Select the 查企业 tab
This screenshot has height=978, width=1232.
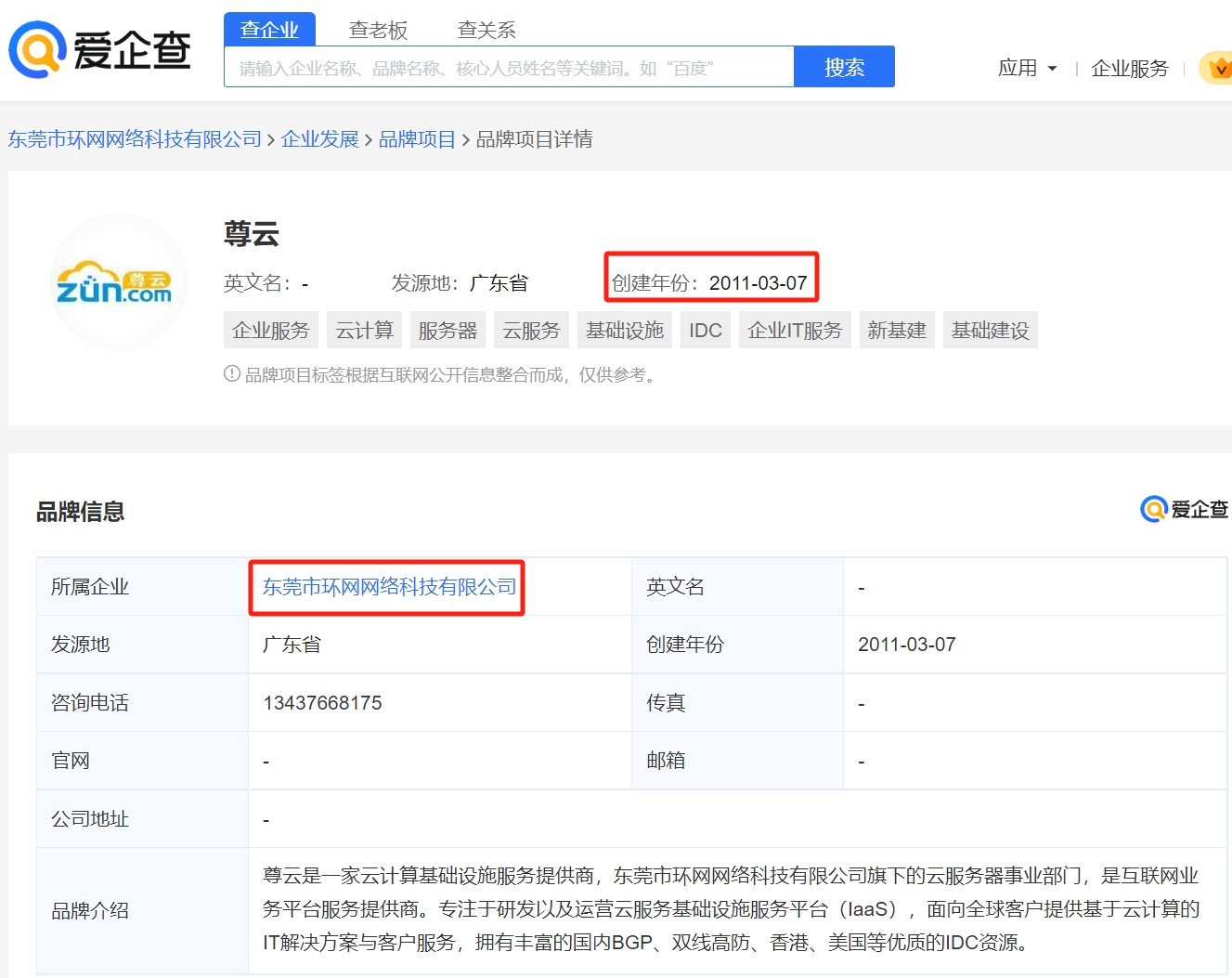tap(269, 29)
